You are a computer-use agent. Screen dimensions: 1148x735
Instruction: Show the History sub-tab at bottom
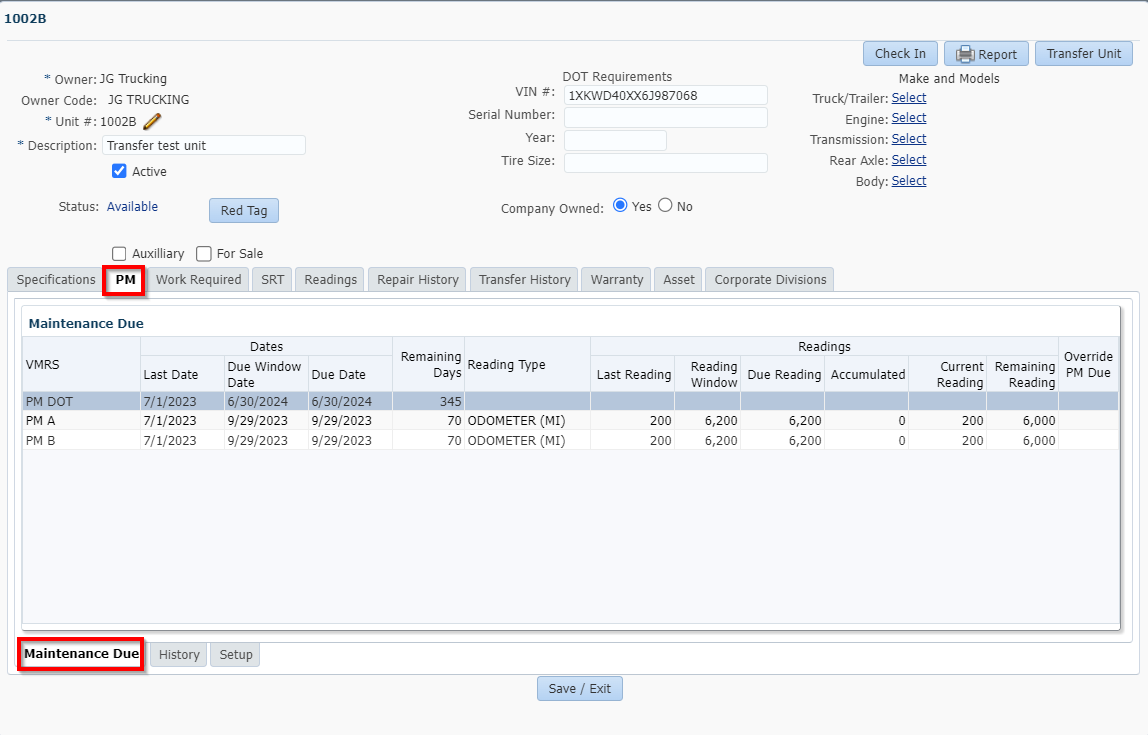pyautogui.click(x=179, y=655)
